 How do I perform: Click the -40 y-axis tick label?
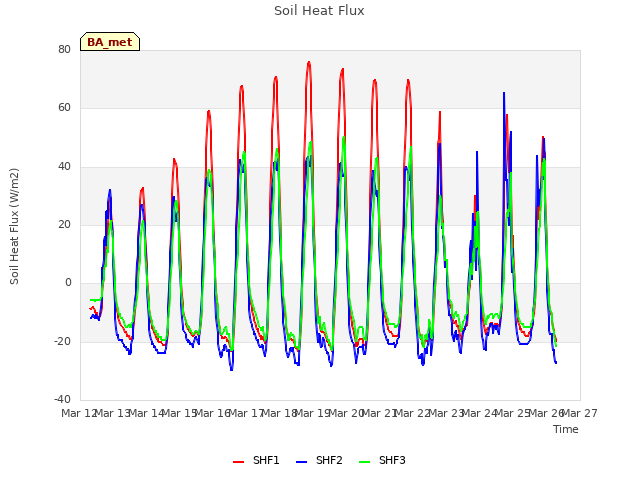pyautogui.click(x=62, y=399)
